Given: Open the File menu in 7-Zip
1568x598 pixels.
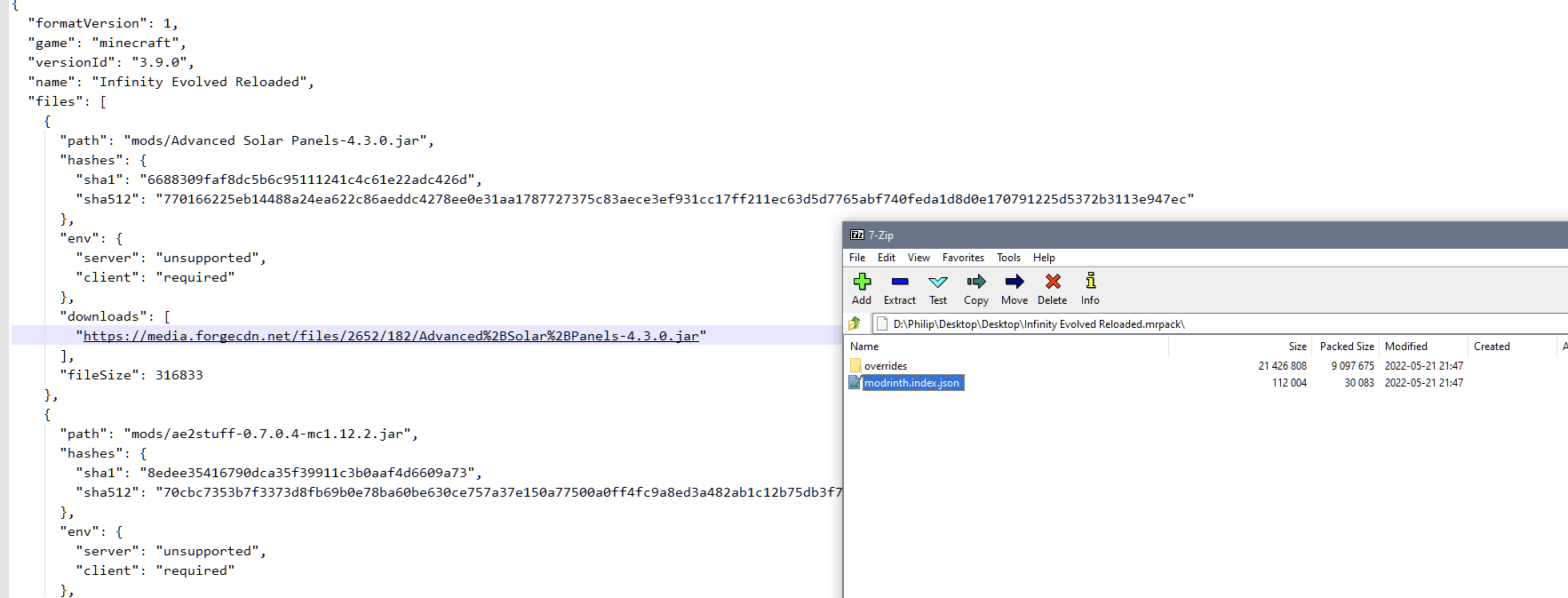Looking at the screenshot, I should click(x=857, y=258).
